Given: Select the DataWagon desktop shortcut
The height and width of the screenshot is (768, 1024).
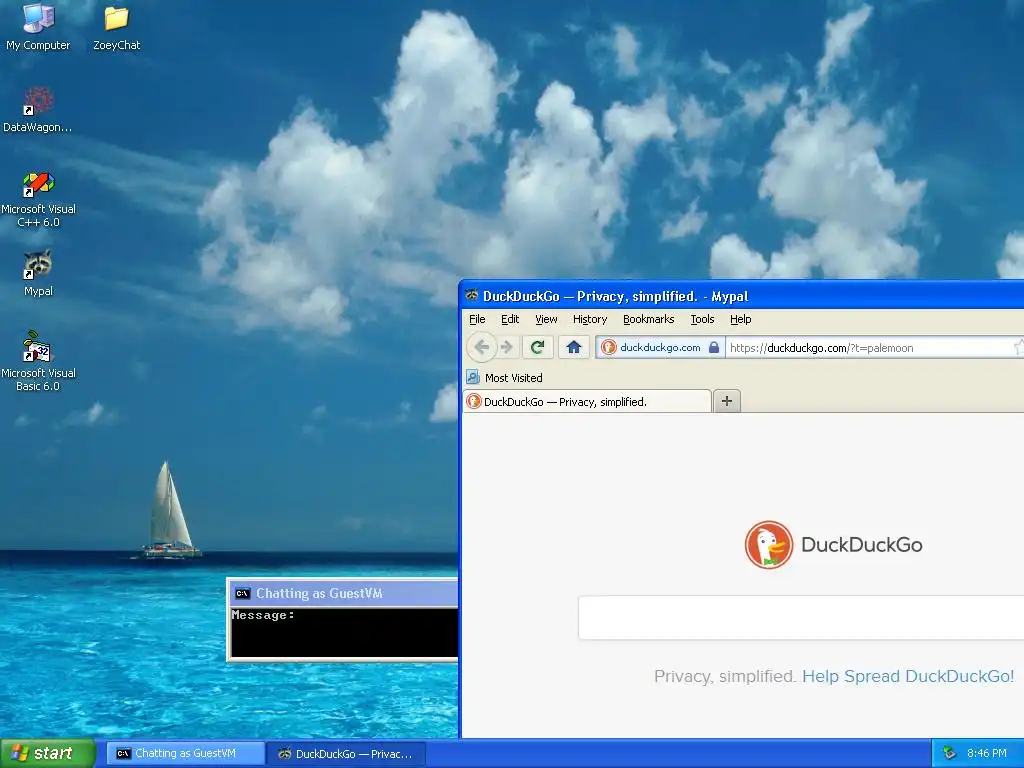Looking at the screenshot, I should (x=37, y=109).
